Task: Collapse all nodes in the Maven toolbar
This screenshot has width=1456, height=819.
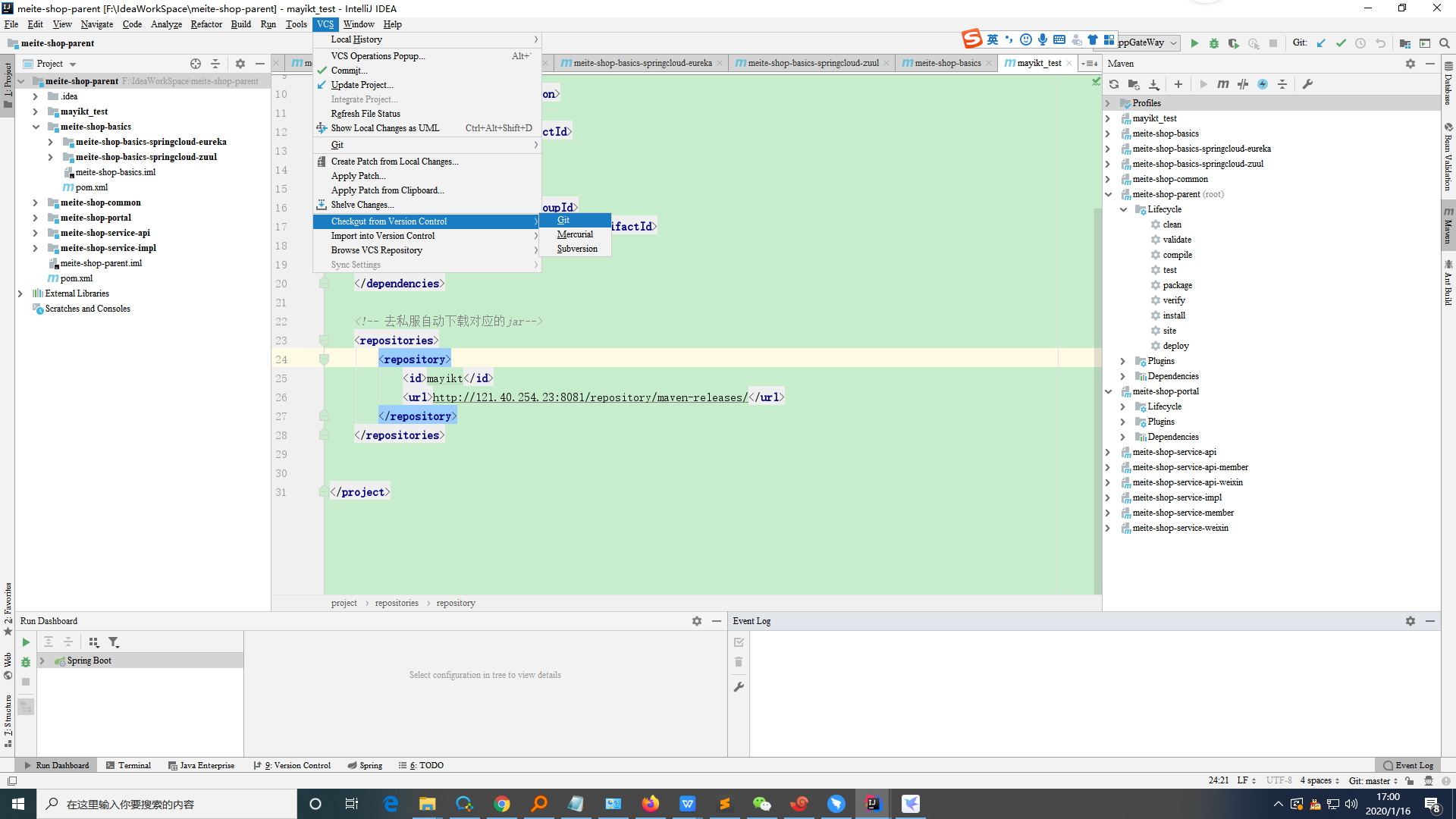Action: coord(1282,84)
